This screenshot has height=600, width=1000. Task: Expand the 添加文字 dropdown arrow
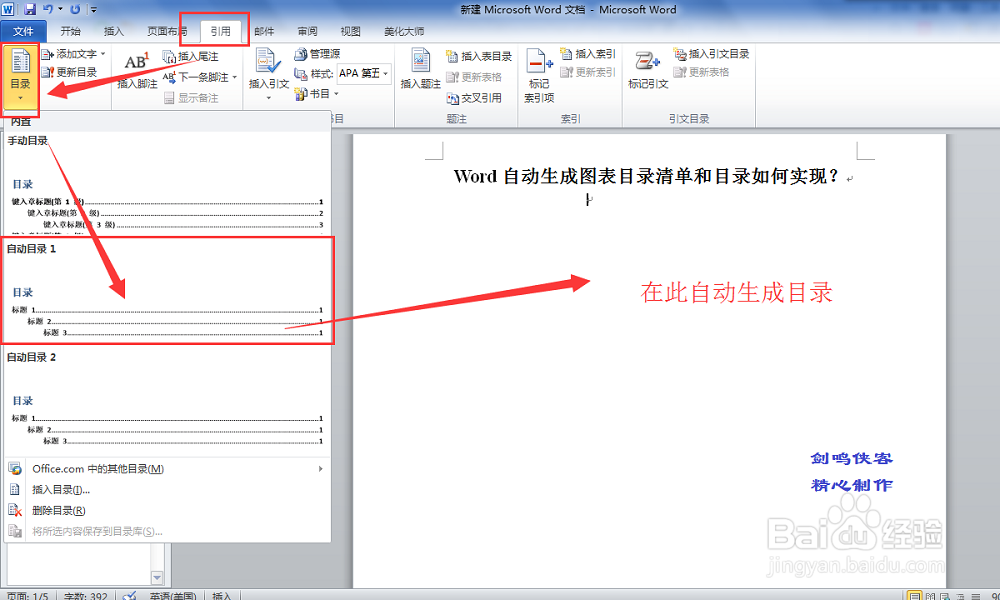pyautogui.click(x=103, y=54)
